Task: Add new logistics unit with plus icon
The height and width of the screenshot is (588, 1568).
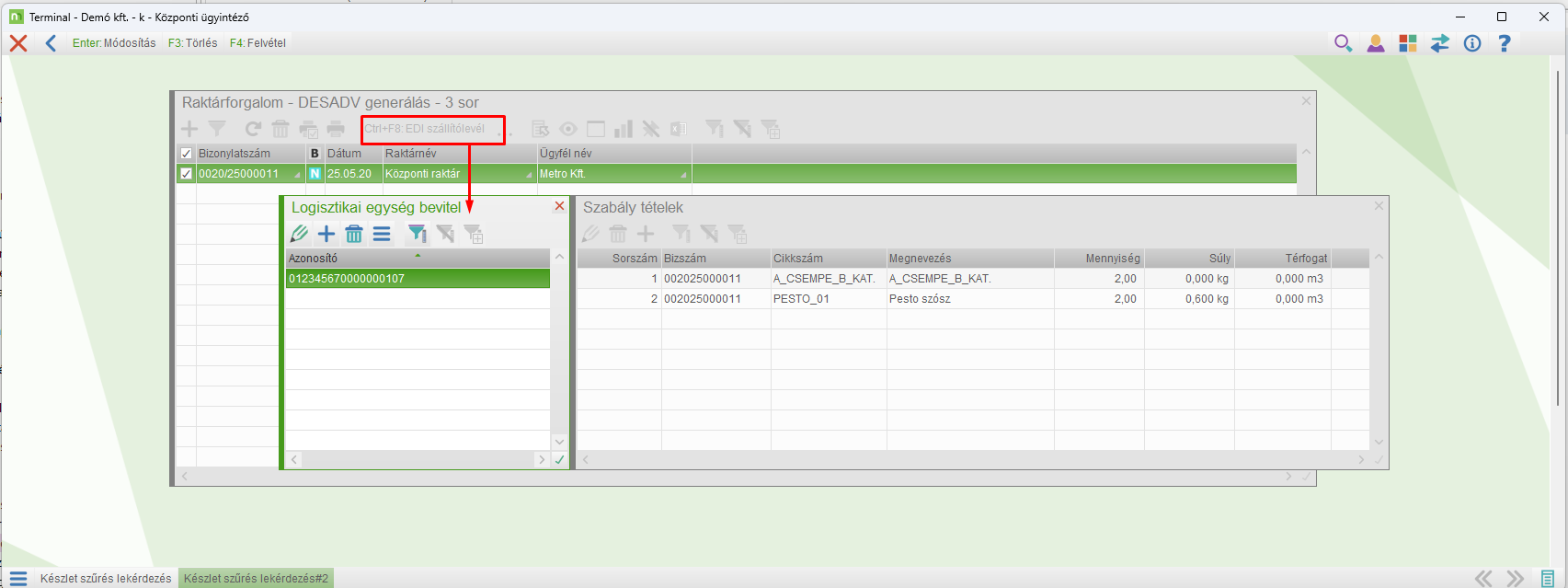Action: tap(326, 234)
